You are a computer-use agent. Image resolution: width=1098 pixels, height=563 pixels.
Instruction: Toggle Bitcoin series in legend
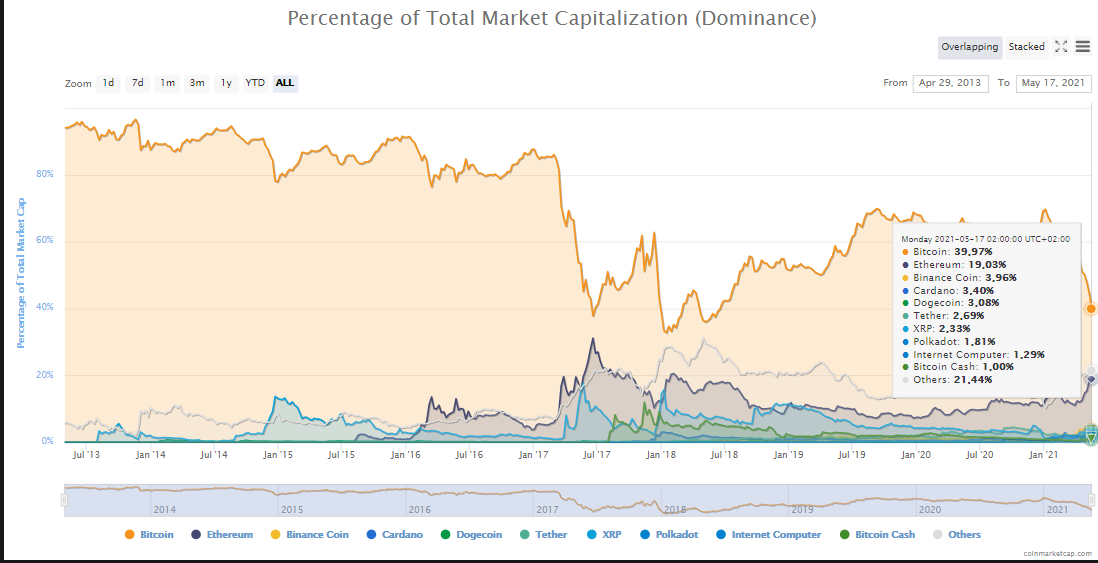pyautogui.click(x=148, y=534)
